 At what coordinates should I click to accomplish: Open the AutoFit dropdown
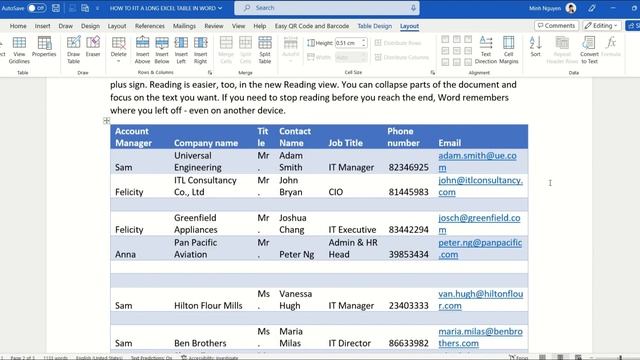[291, 50]
